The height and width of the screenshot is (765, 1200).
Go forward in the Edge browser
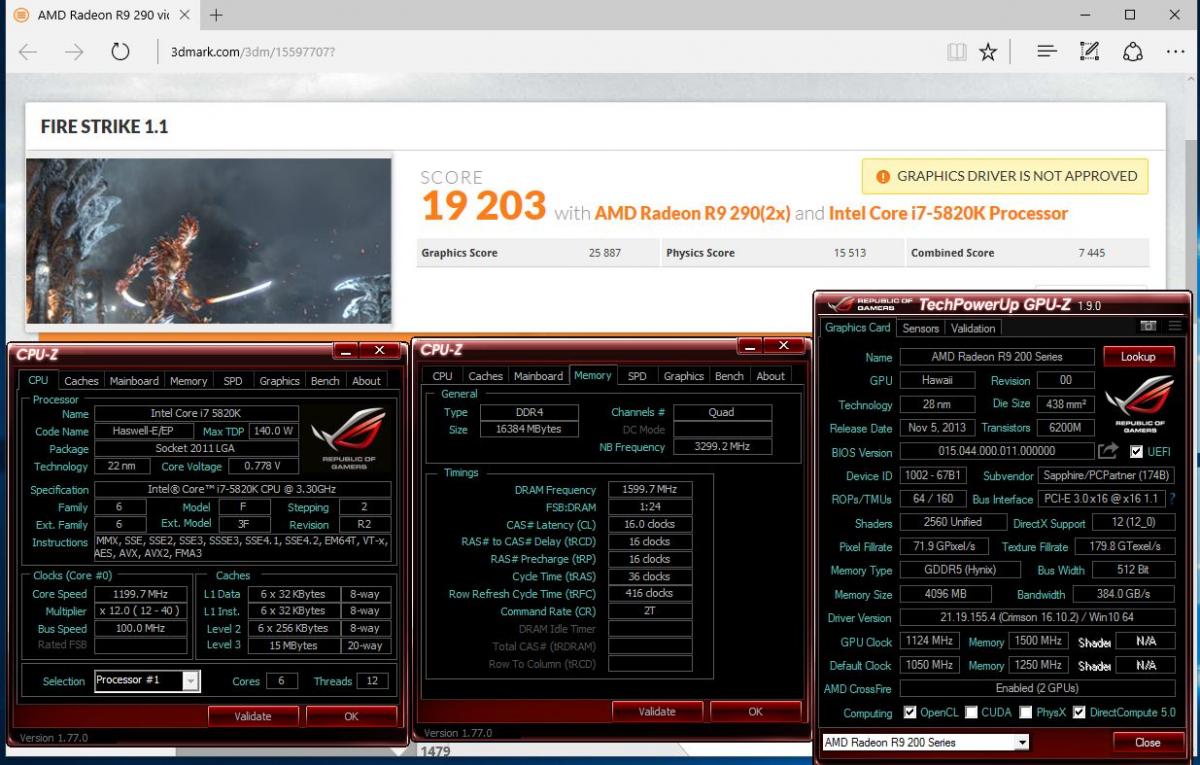click(x=74, y=52)
